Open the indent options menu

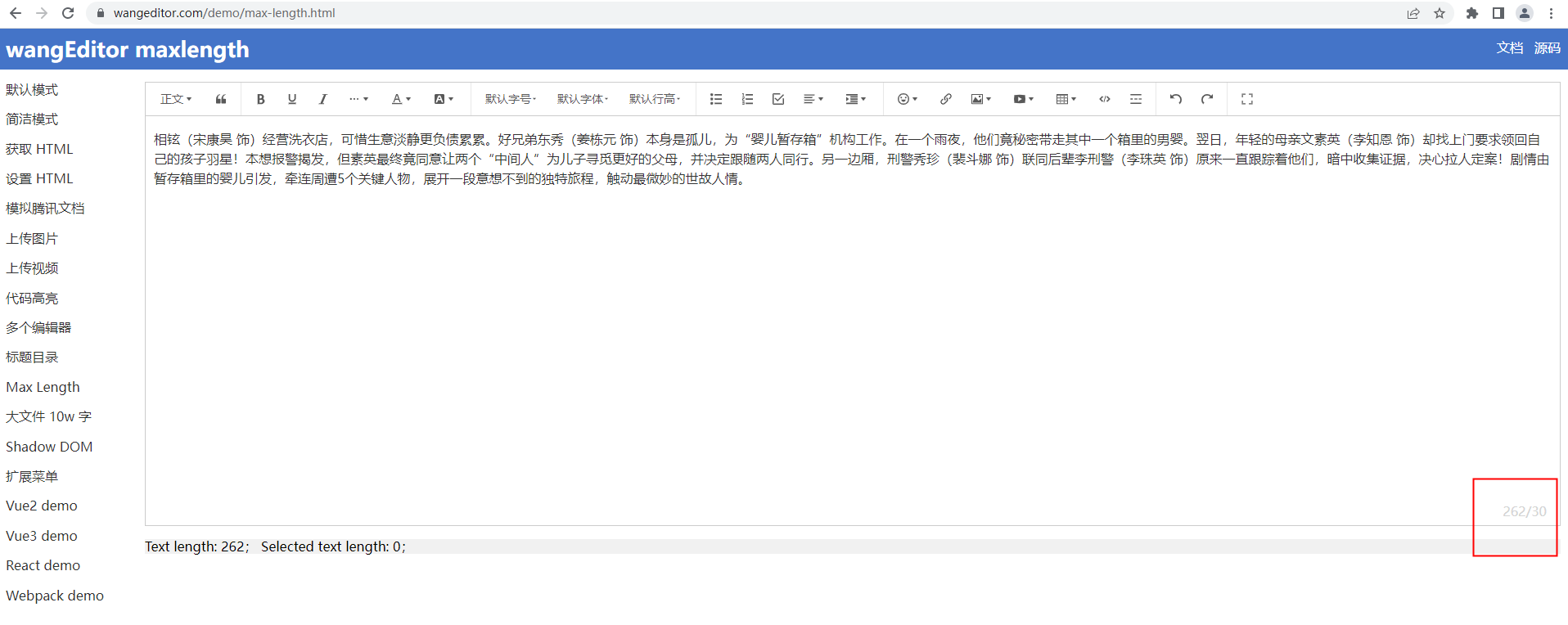point(855,99)
